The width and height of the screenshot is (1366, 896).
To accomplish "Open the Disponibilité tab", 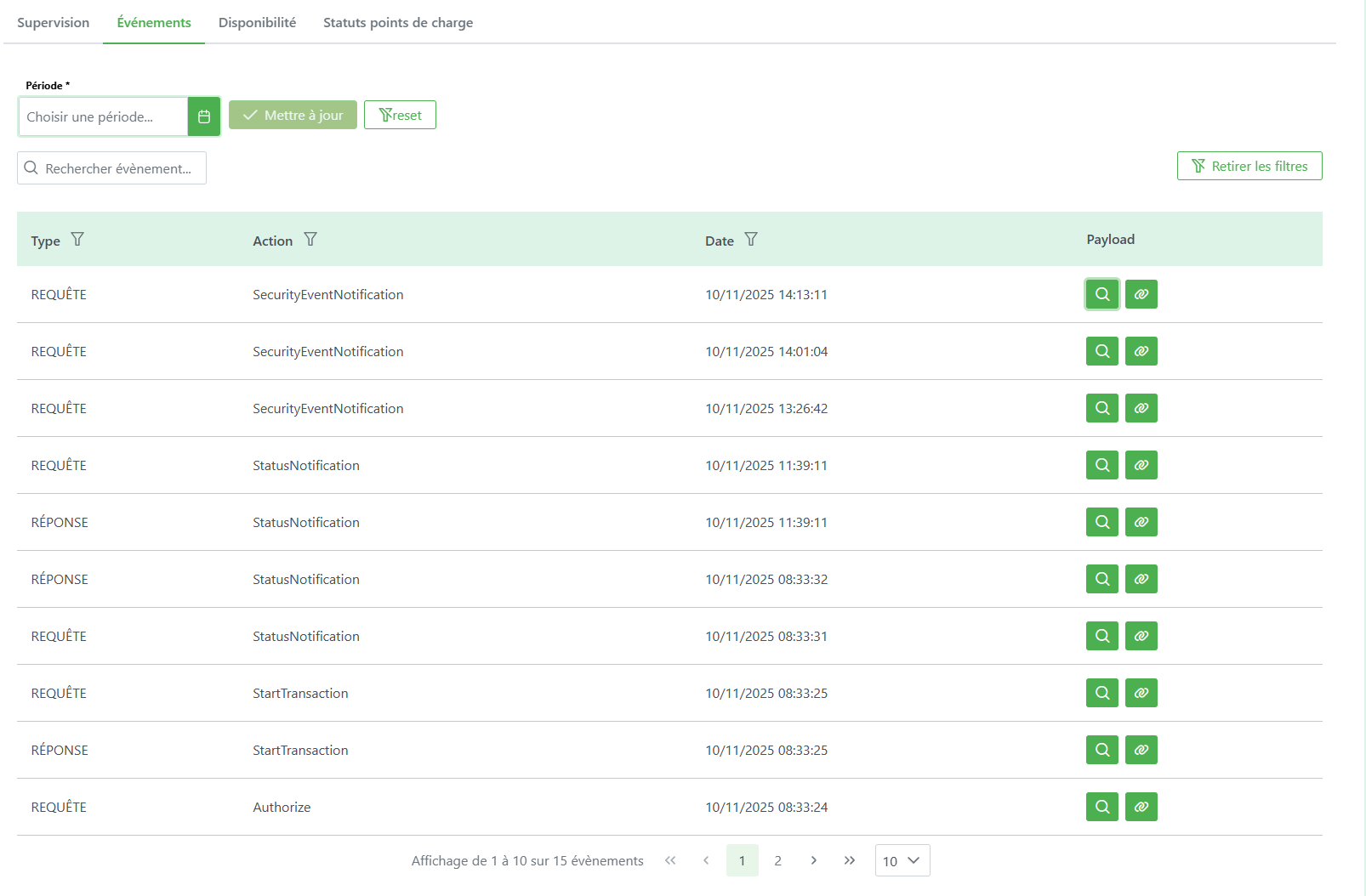I will tap(257, 23).
